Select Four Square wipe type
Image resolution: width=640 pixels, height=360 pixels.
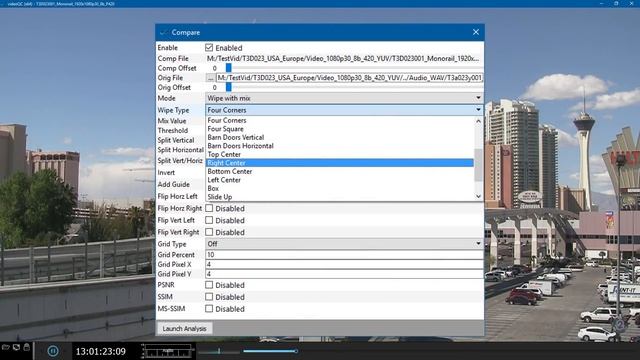[x=340, y=129]
